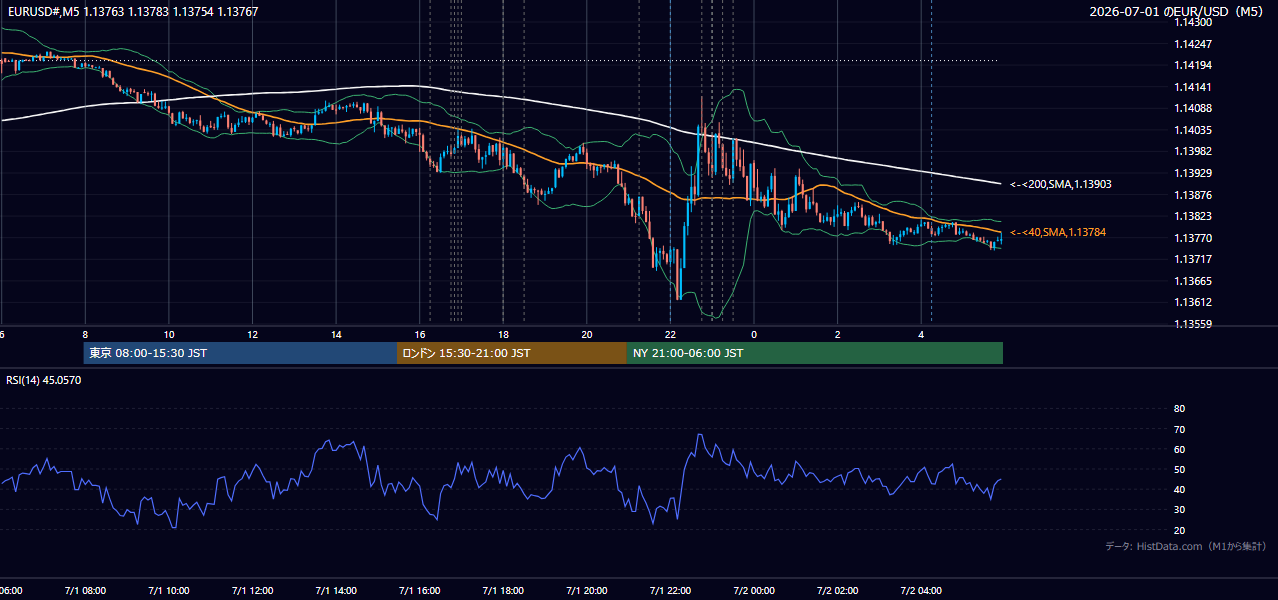Click price axis value 1.13717
The image size is (1278, 600).
point(1194,259)
